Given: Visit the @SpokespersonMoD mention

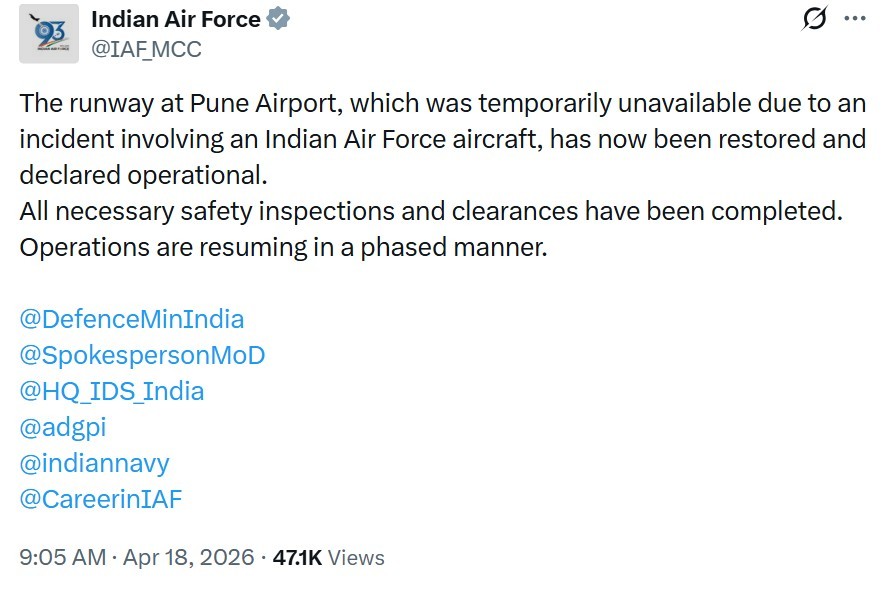Looking at the screenshot, I should coord(142,355).
